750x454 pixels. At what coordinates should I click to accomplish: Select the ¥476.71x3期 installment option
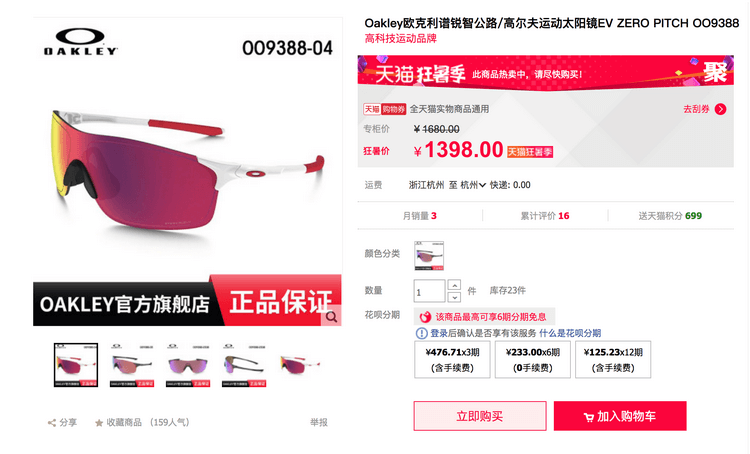click(452, 360)
